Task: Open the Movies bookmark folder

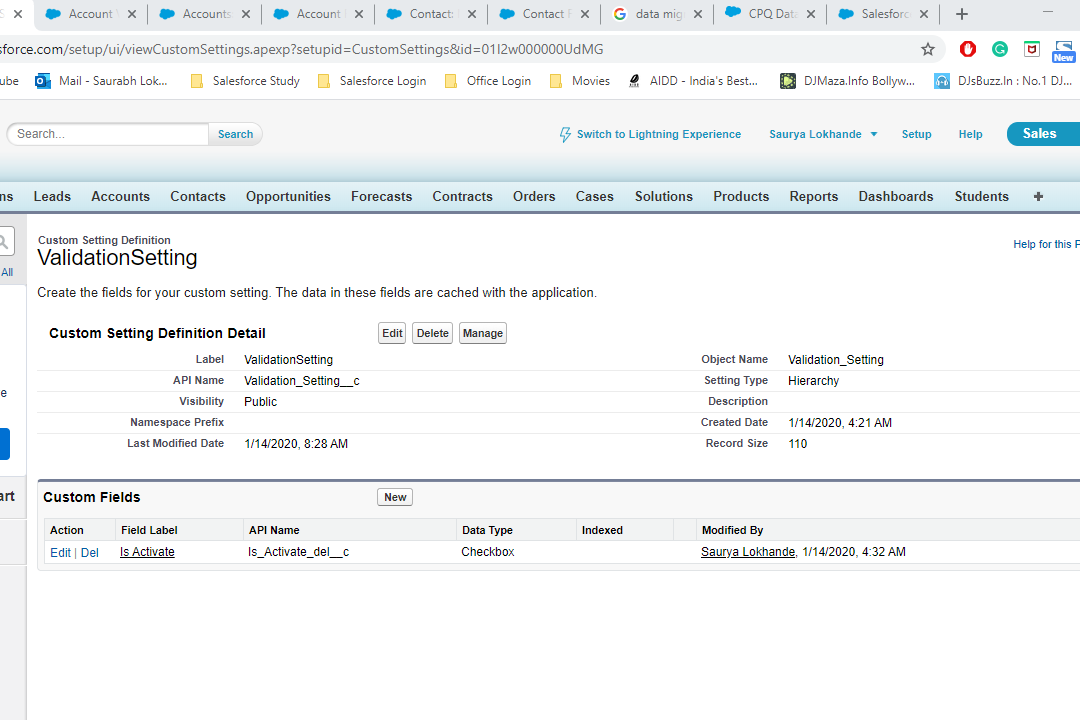Action: click(580, 81)
